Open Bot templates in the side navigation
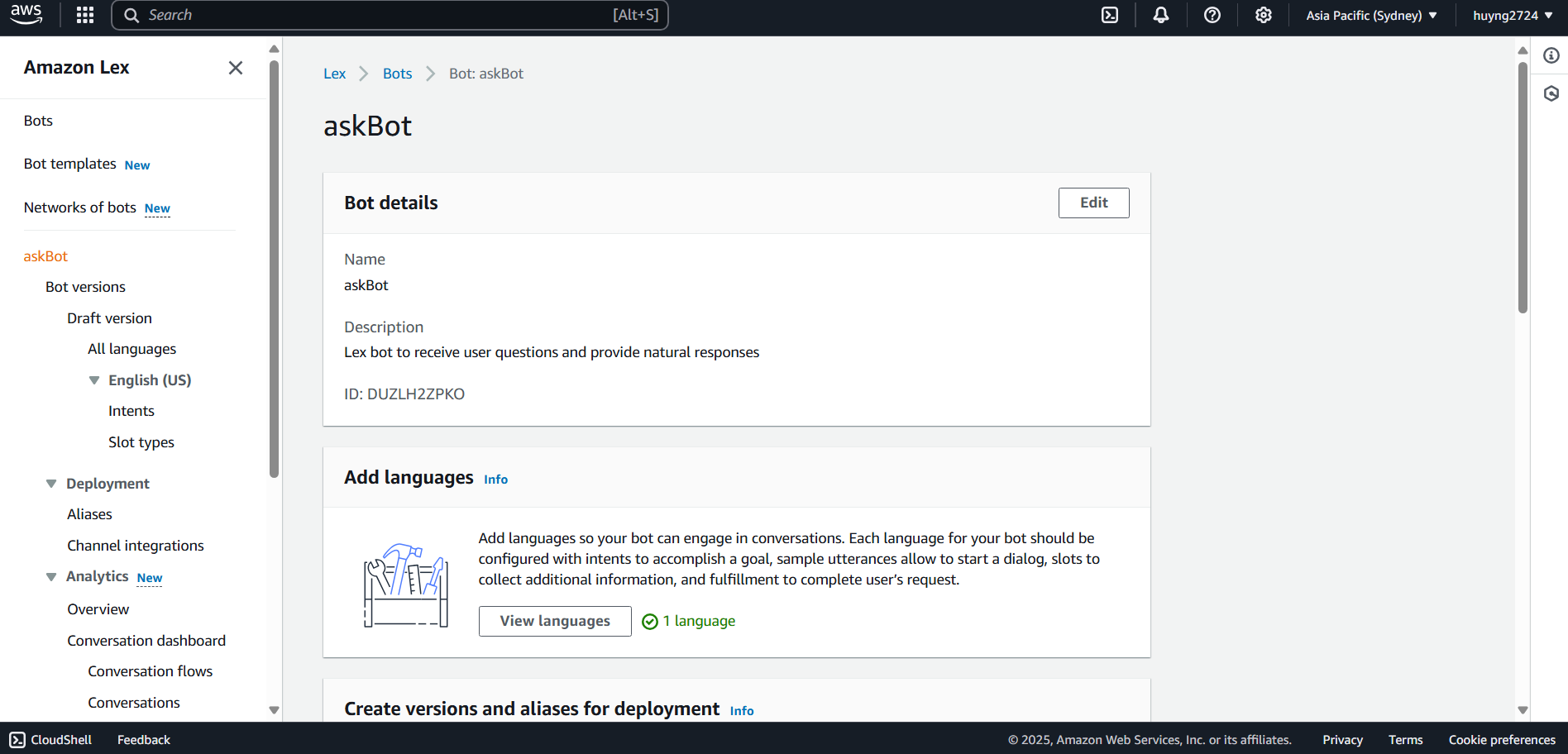 coord(69,164)
